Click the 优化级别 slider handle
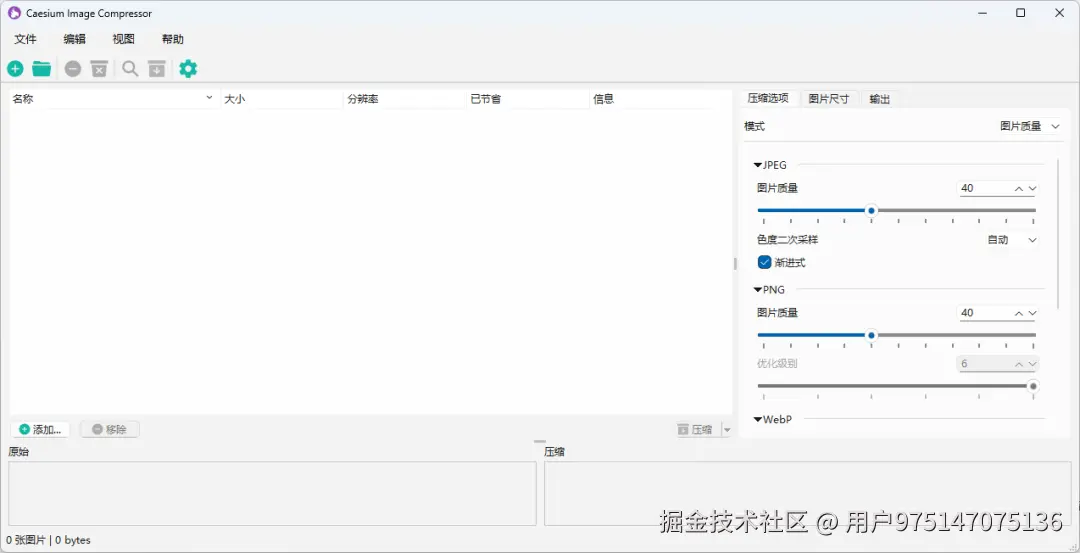 point(1033,386)
